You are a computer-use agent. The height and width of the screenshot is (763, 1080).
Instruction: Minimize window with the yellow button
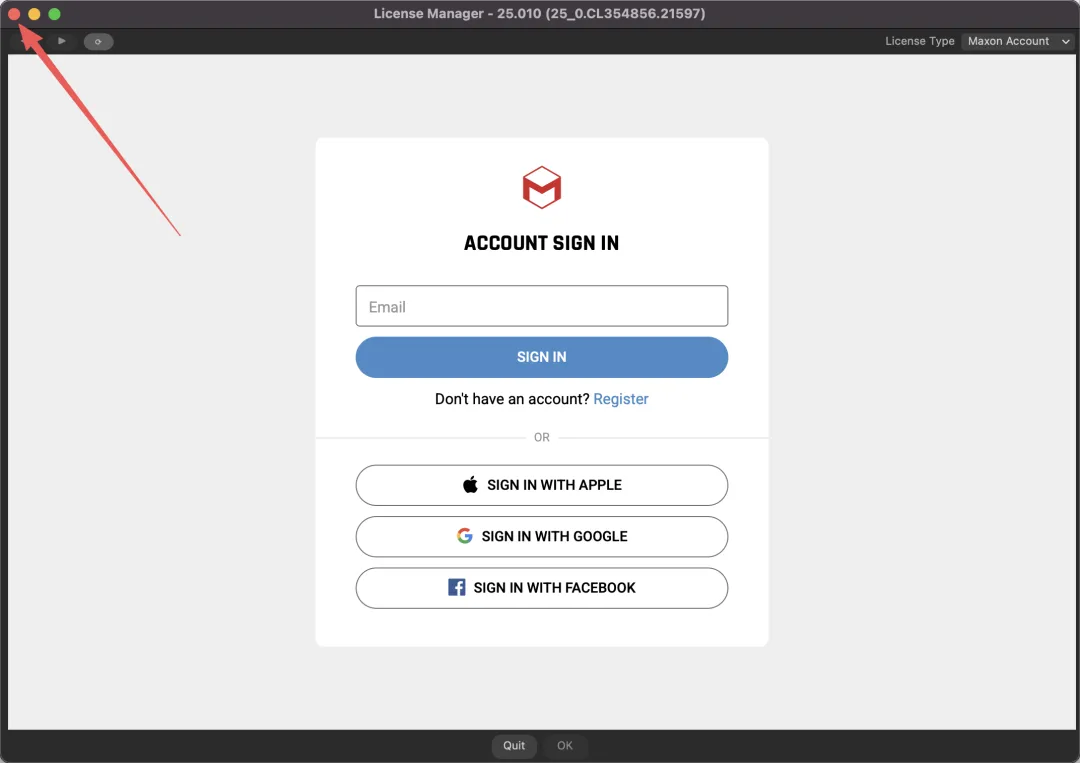(x=34, y=14)
